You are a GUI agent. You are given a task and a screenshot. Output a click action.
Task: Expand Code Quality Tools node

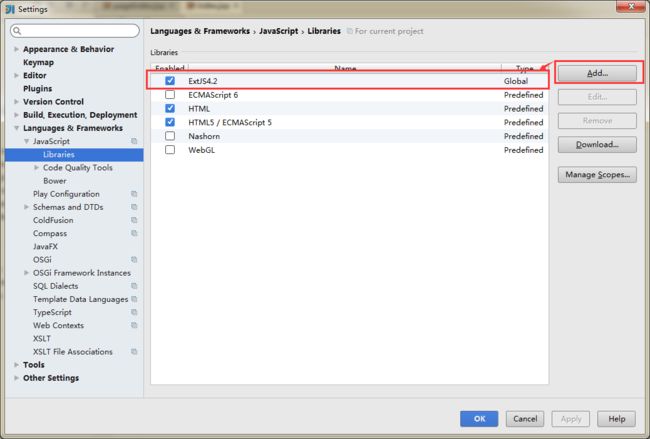[36, 167]
